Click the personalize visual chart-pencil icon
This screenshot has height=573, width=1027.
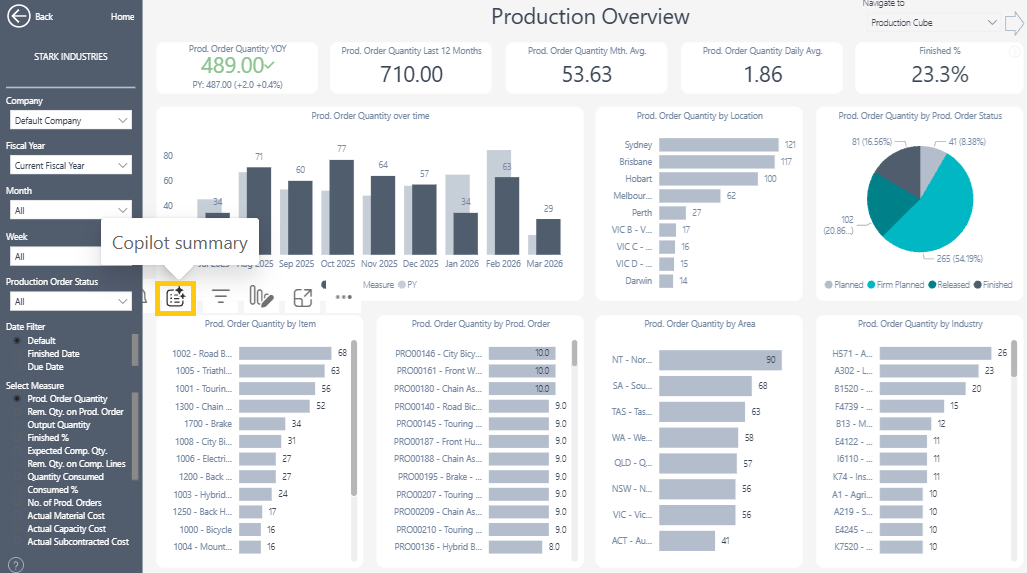[261, 297]
